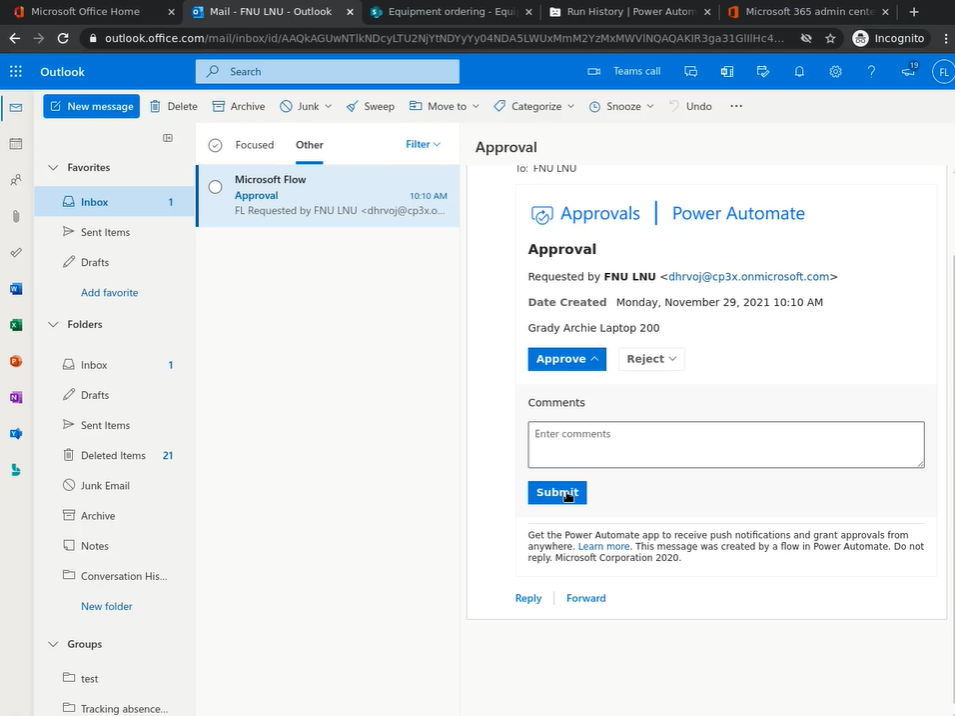
Task: Collapse the Folders section
Action: 53,325
